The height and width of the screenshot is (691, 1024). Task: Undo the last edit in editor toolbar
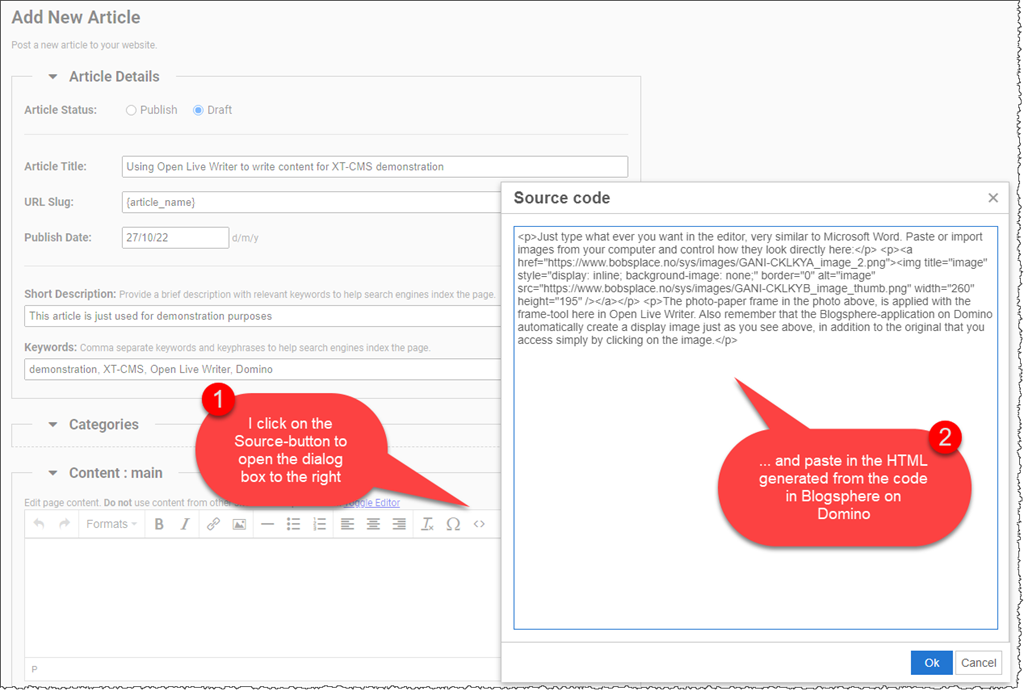[x=39, y=524]
